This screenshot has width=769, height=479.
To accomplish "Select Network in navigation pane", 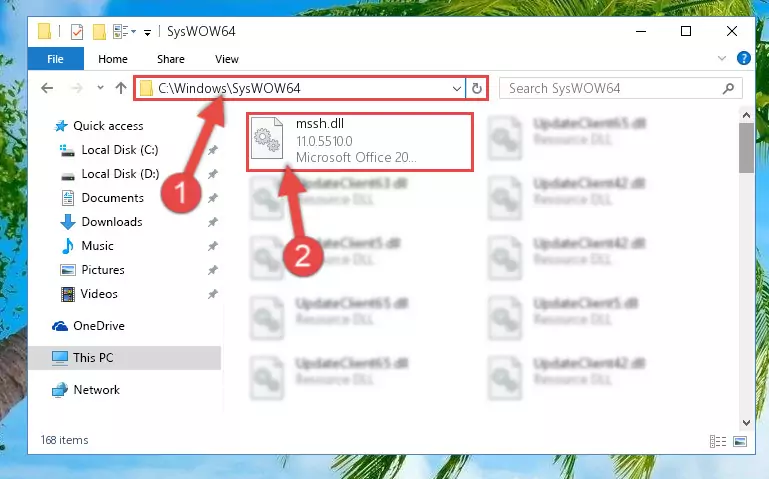I will [86, 390].
